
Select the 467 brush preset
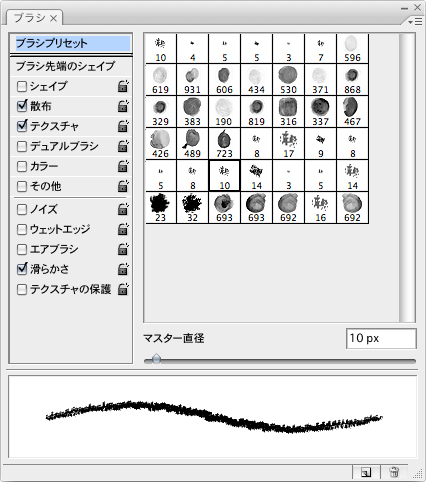click(352, 112)
